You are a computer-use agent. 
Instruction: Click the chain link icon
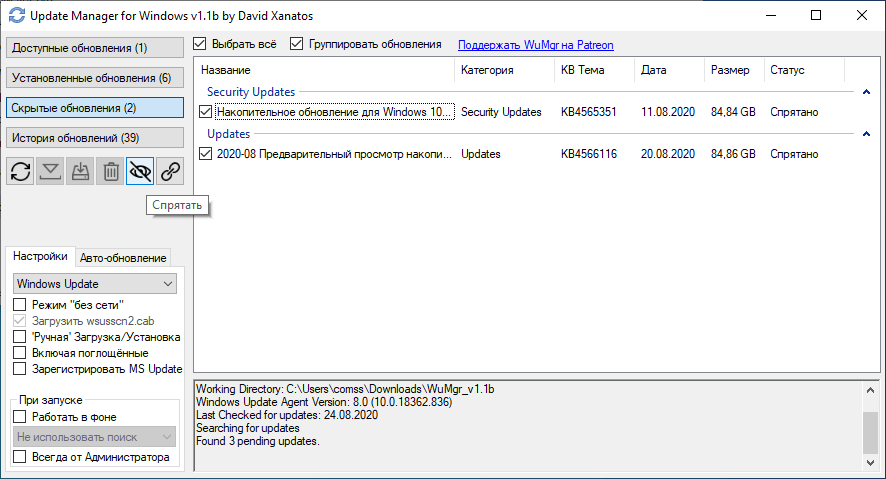point(170,171)
